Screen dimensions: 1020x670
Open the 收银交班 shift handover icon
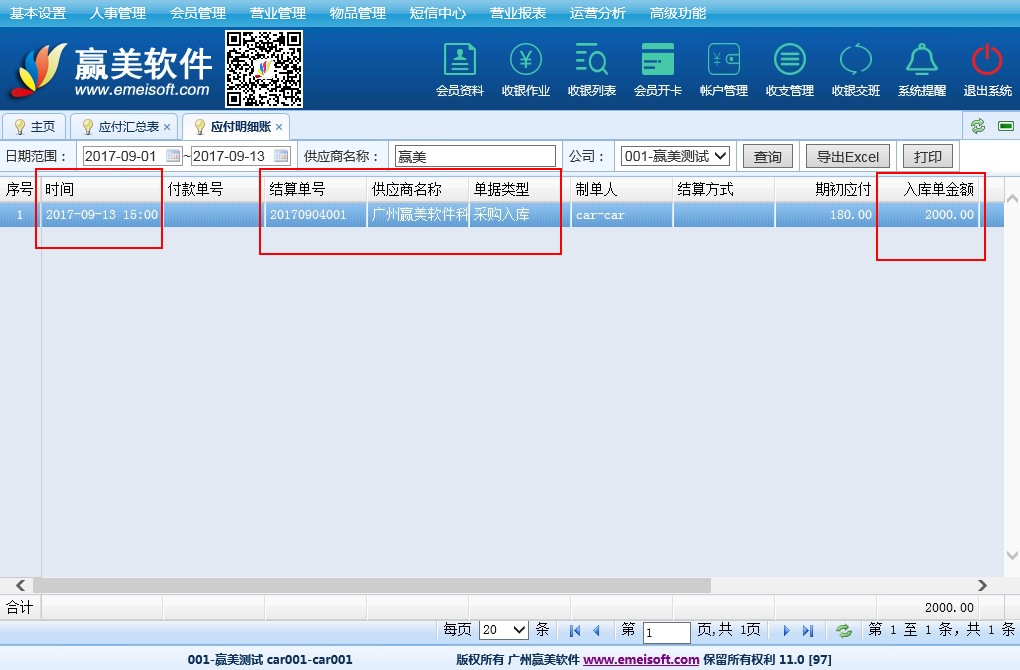855,61
